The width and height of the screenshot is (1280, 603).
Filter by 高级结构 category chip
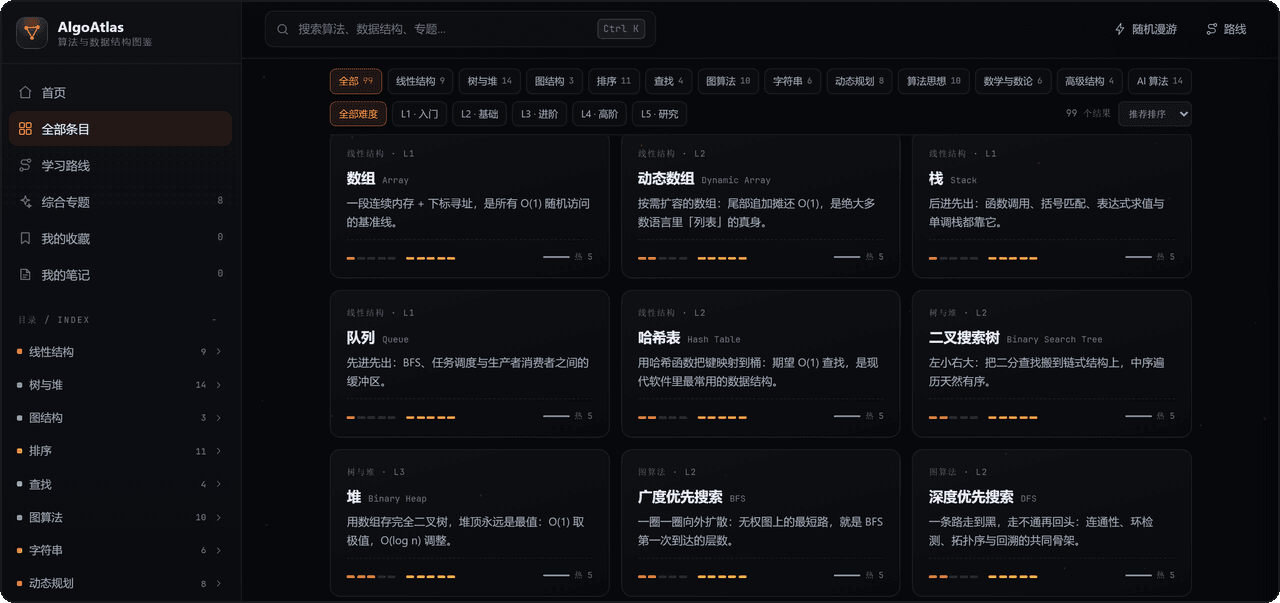1090,81
